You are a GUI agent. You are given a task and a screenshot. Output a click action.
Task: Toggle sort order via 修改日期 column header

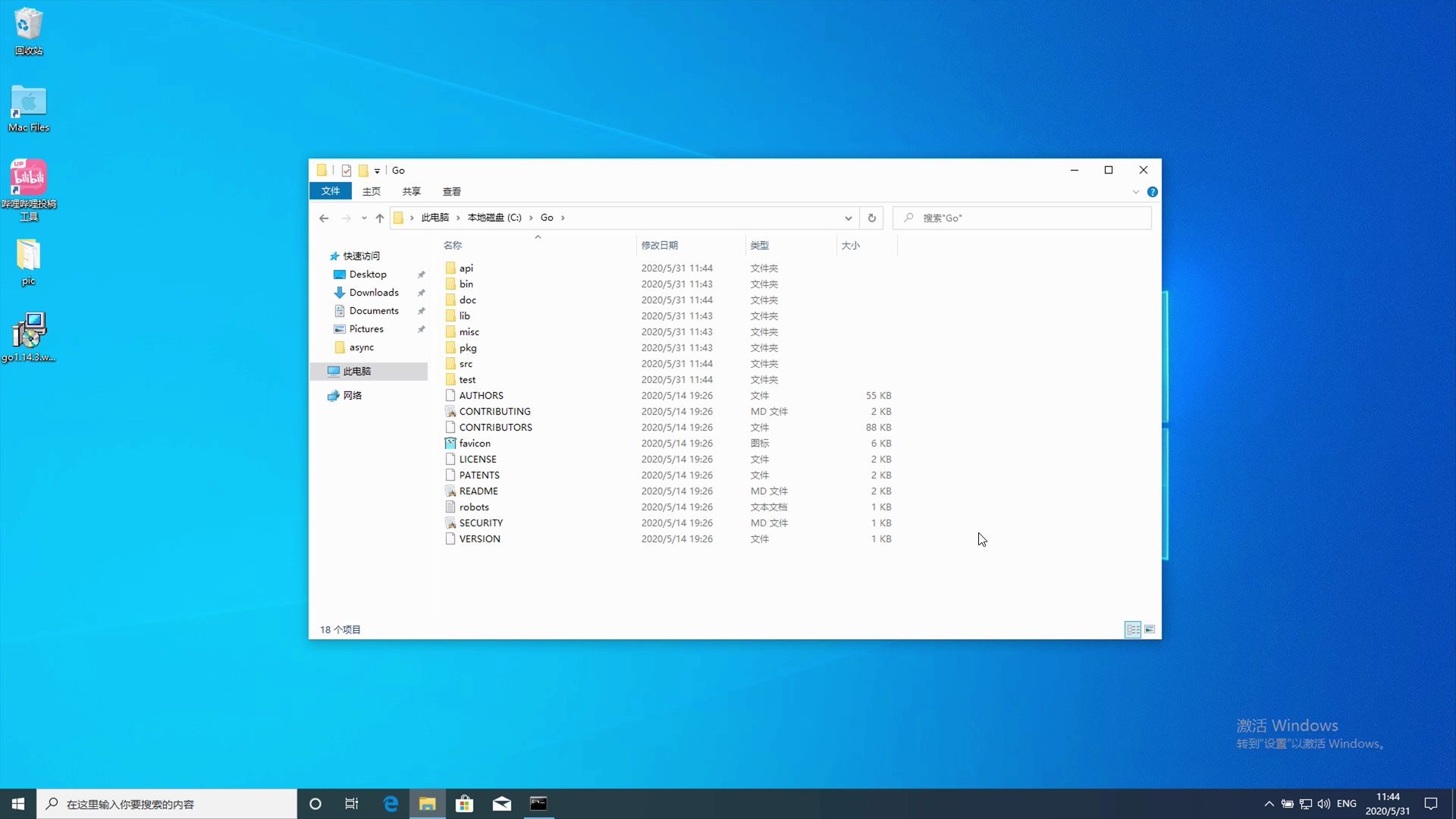pyautogui.click(x=660, y=244)
